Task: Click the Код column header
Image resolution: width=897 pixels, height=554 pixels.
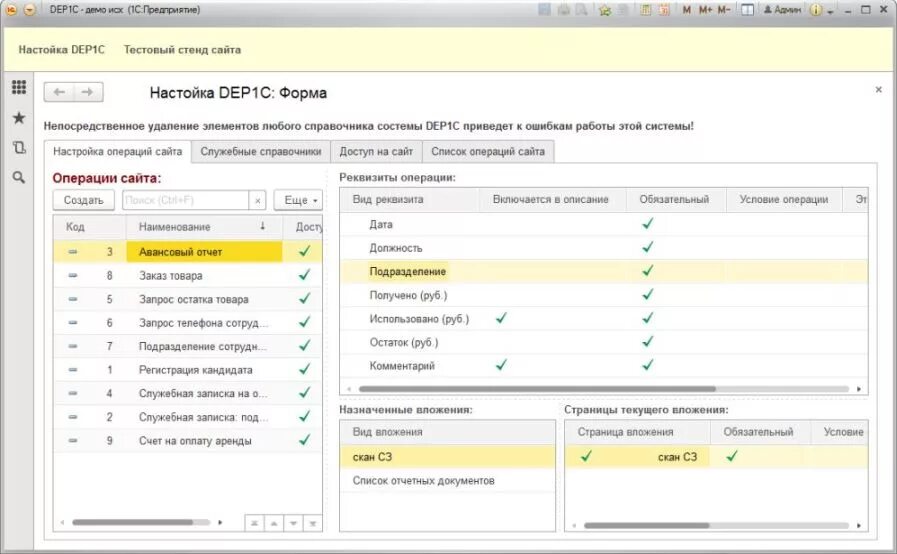Action: [x=89, y=227]
